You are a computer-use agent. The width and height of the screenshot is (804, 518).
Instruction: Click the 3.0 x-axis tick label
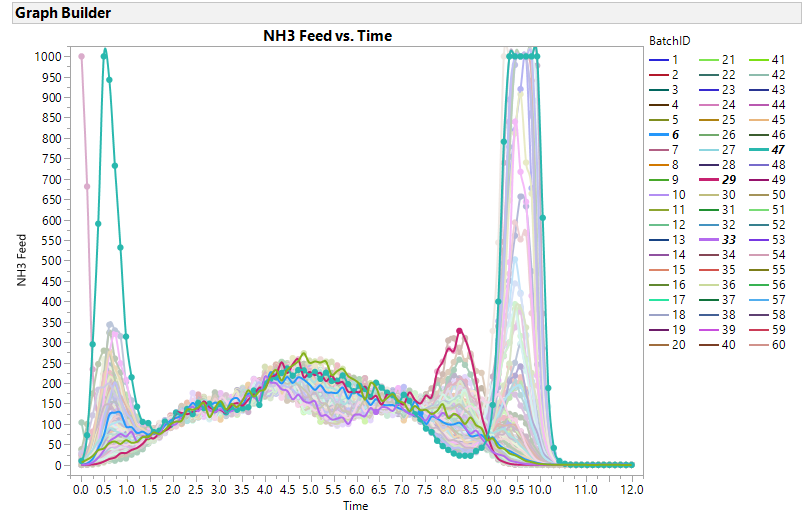[x=219, y=490]
